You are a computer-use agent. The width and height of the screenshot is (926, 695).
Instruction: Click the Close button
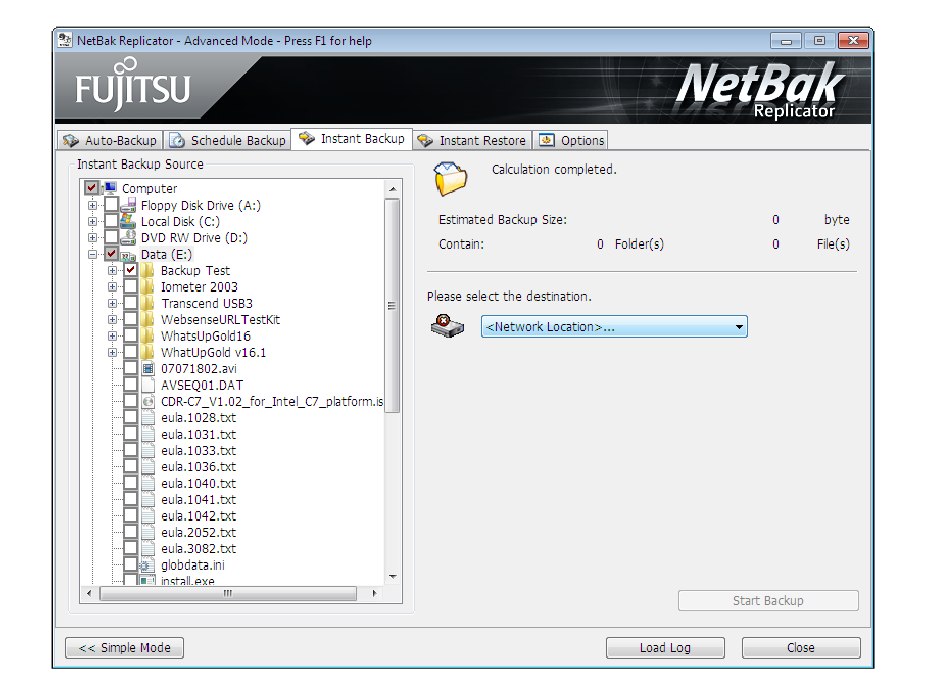point(801,648)
